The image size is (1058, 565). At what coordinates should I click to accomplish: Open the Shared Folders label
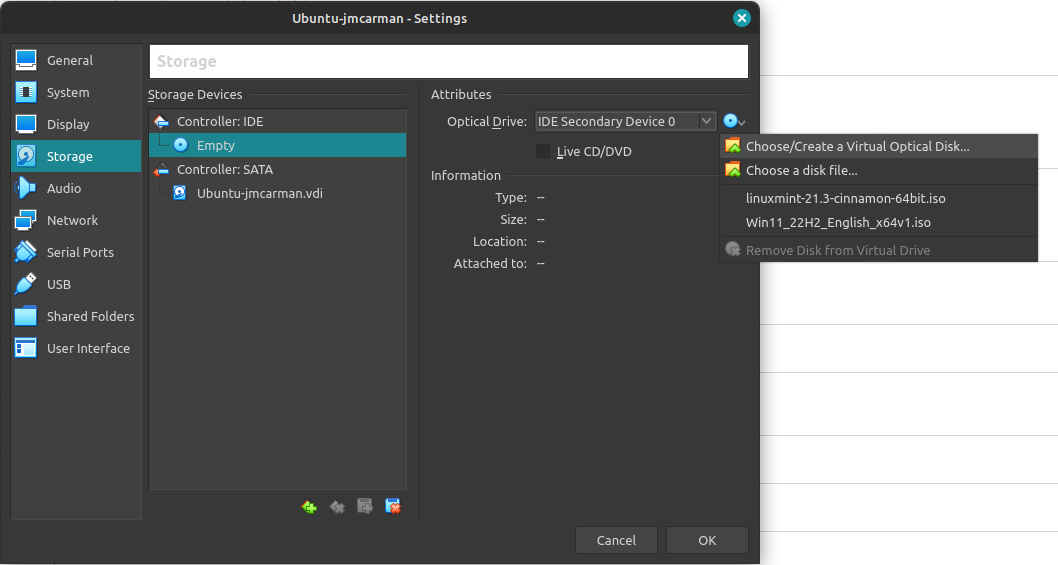click(x=90, y=317)
